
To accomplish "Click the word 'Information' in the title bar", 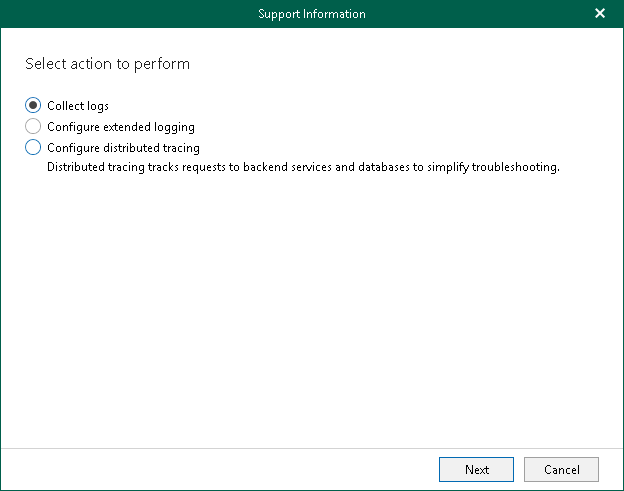I will tap(334, 14).
